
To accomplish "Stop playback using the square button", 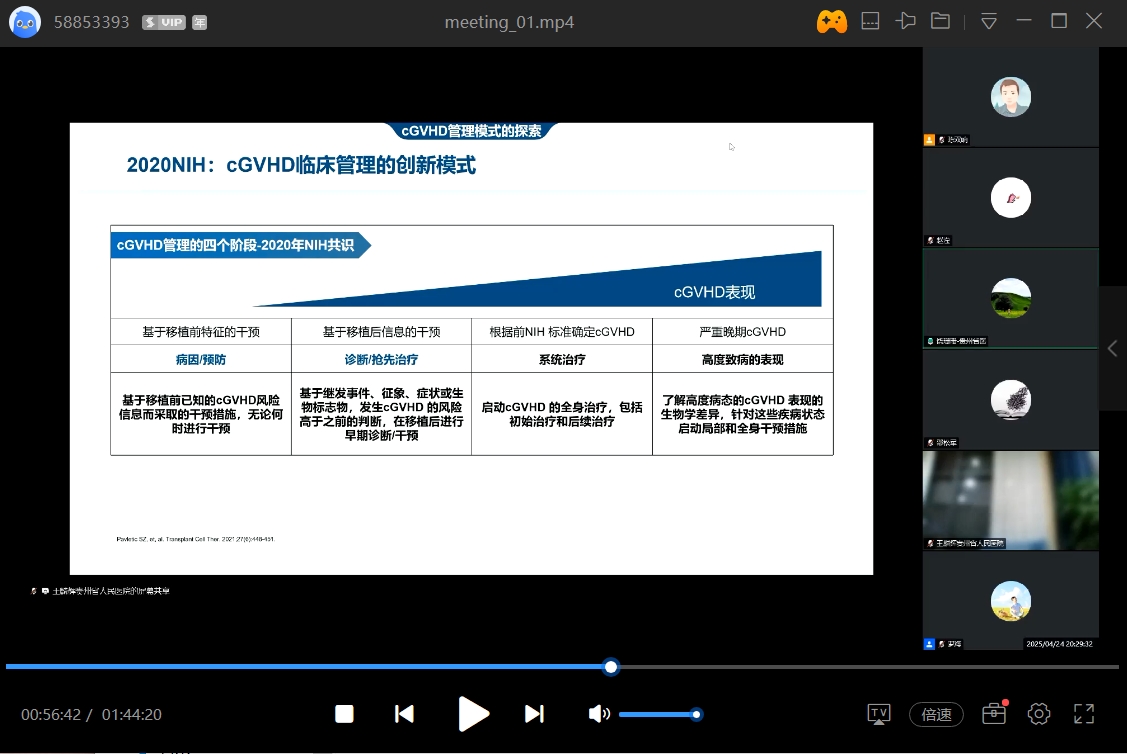I will 344,714.
